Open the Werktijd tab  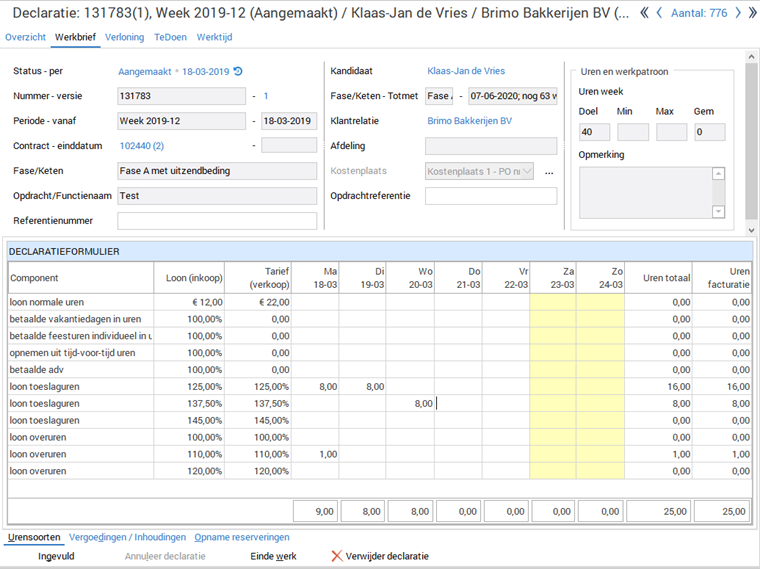(215, 37)
